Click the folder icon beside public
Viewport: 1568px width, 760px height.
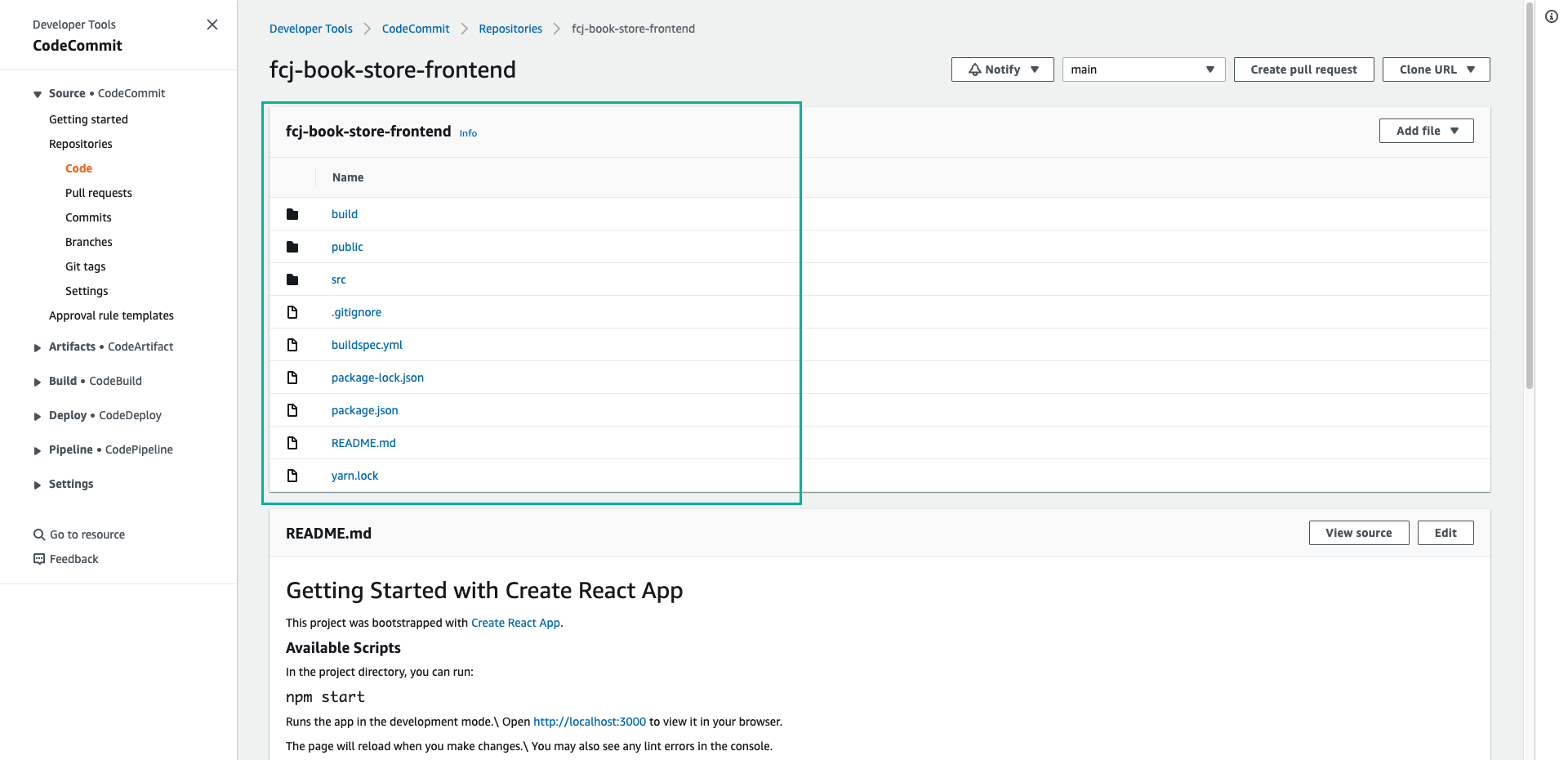click(292, 247)
